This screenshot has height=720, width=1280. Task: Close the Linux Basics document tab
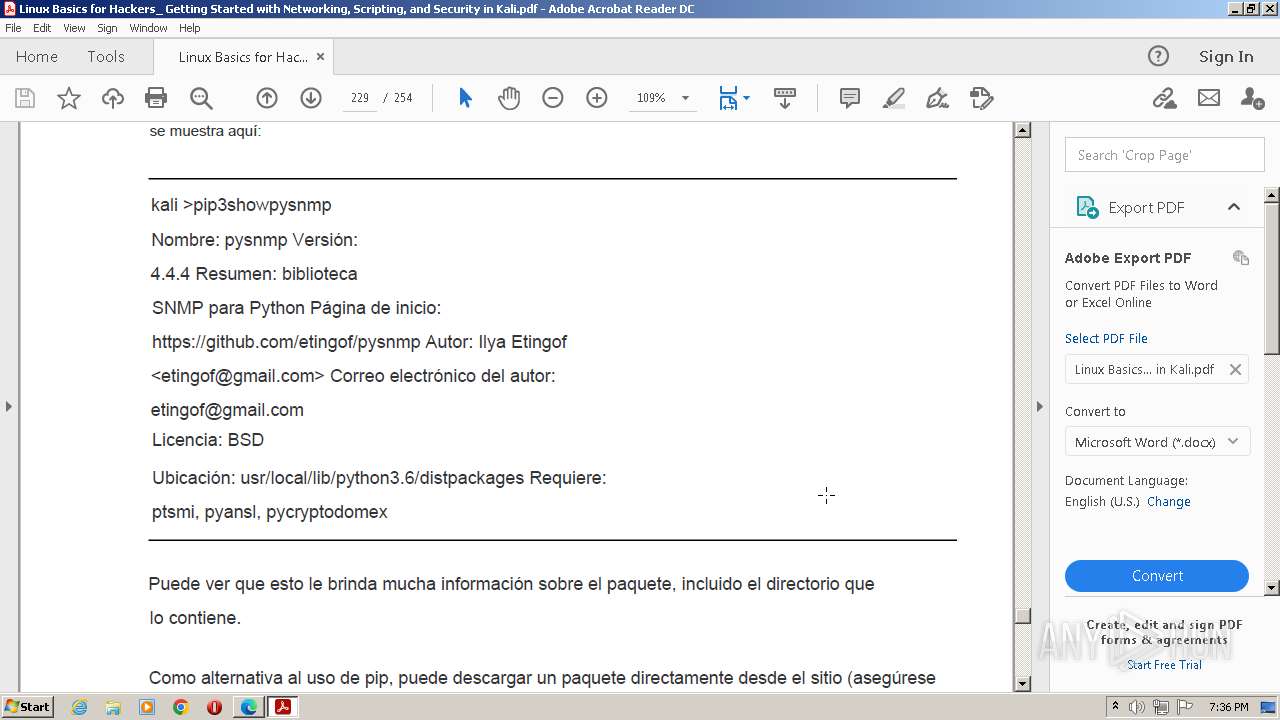[x=321, y=57]
